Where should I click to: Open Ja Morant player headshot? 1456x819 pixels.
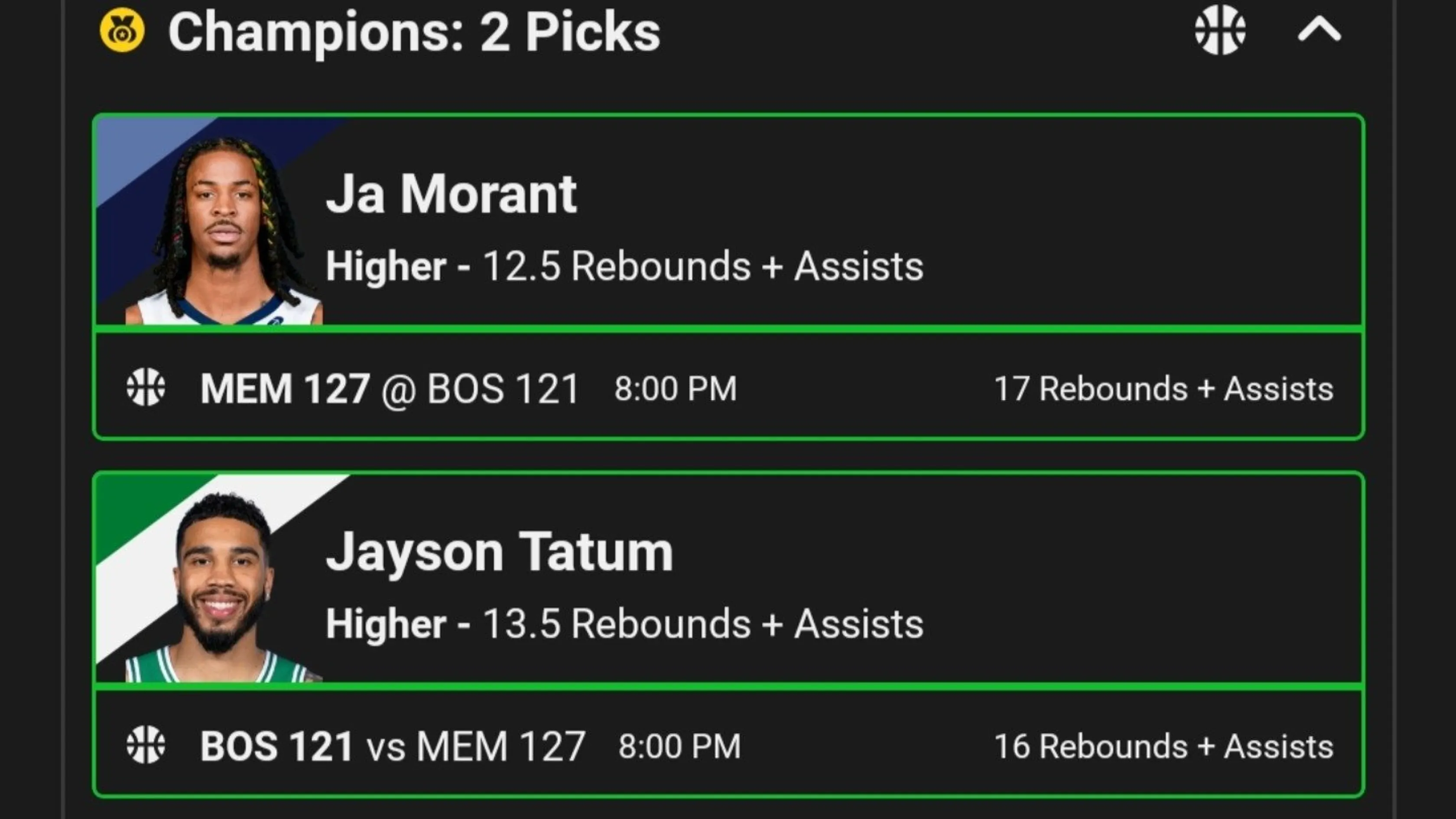[x=224, y=231]
